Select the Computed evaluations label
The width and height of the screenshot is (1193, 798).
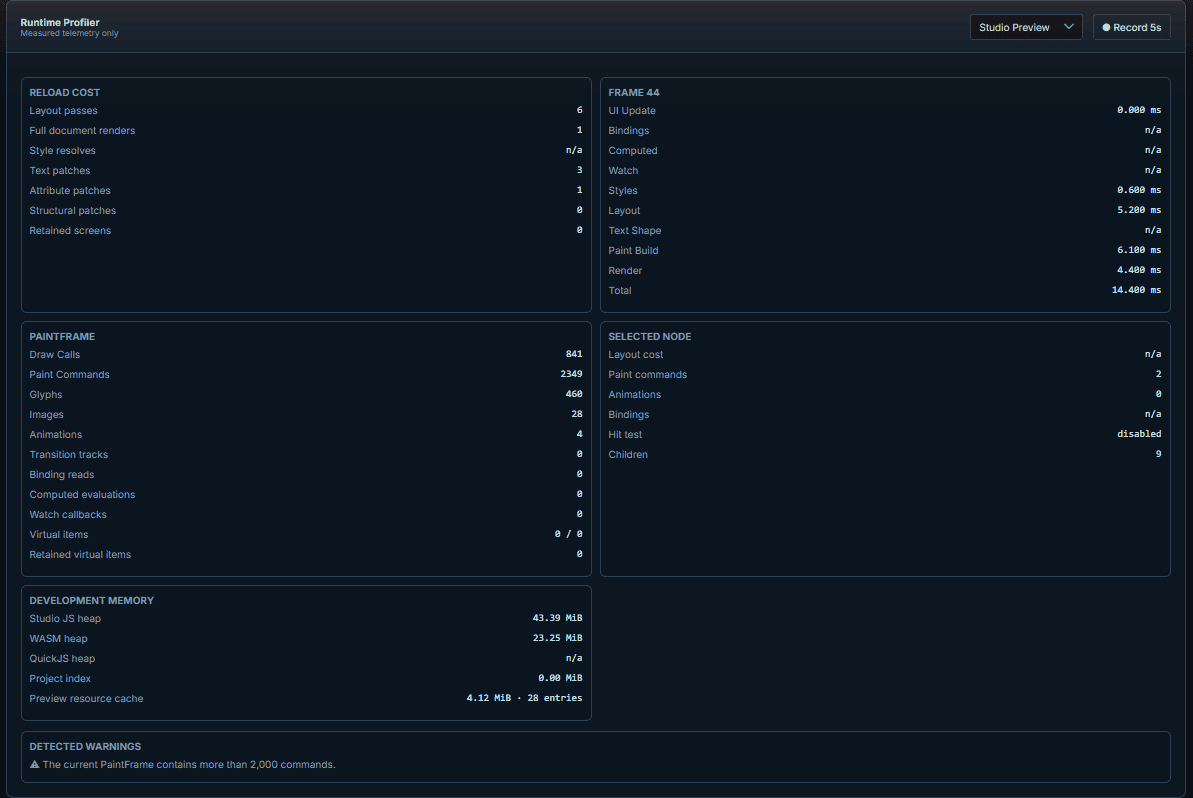coord(82,494)
